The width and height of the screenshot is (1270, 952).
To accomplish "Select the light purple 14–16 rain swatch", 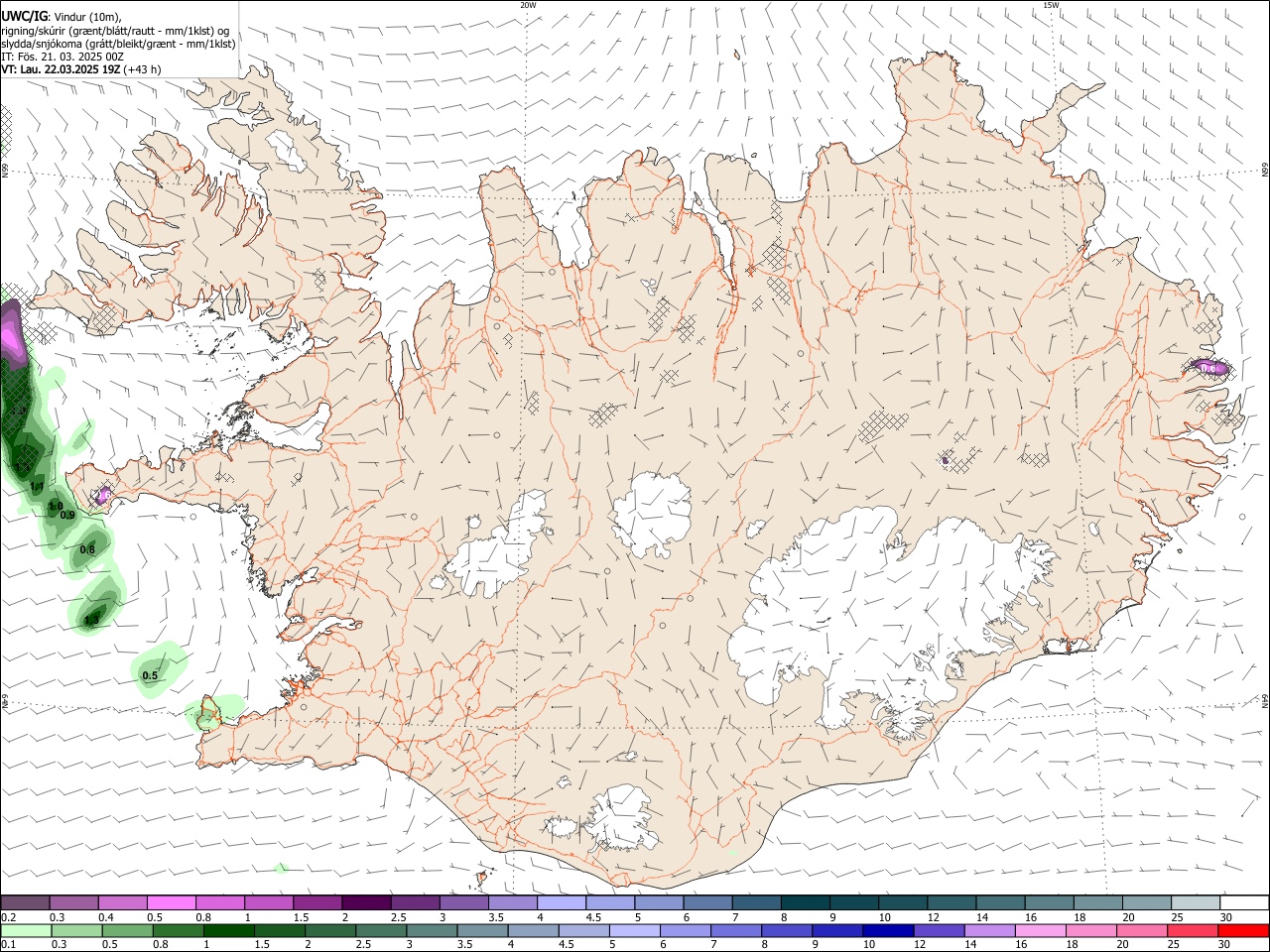I will tap(988, 930).
